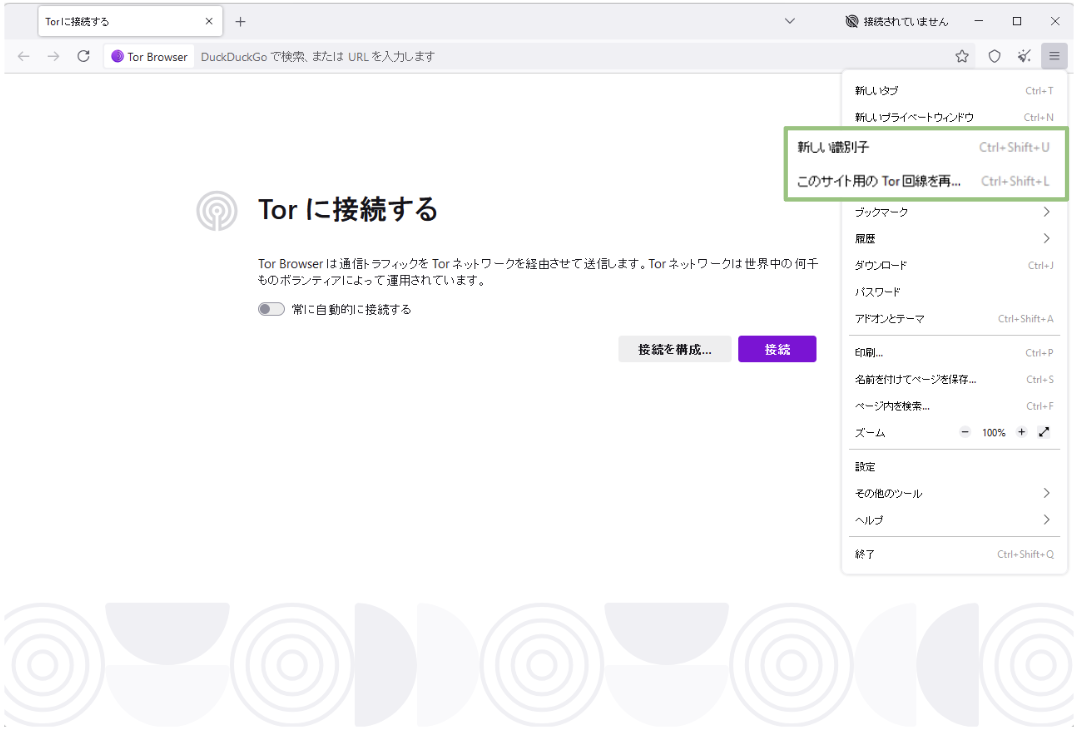Click the 接続を構成 button
Screen dimensions: 1080x732
675,349
